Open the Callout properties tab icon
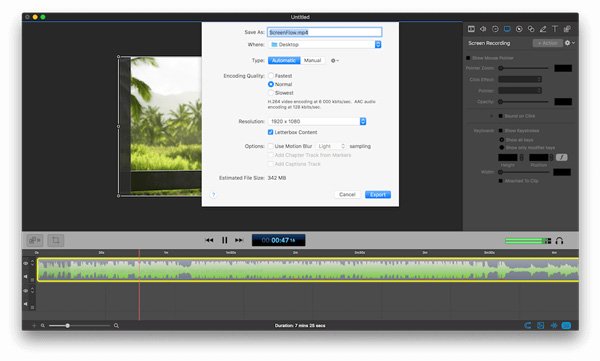 click(x=519, y=29)
